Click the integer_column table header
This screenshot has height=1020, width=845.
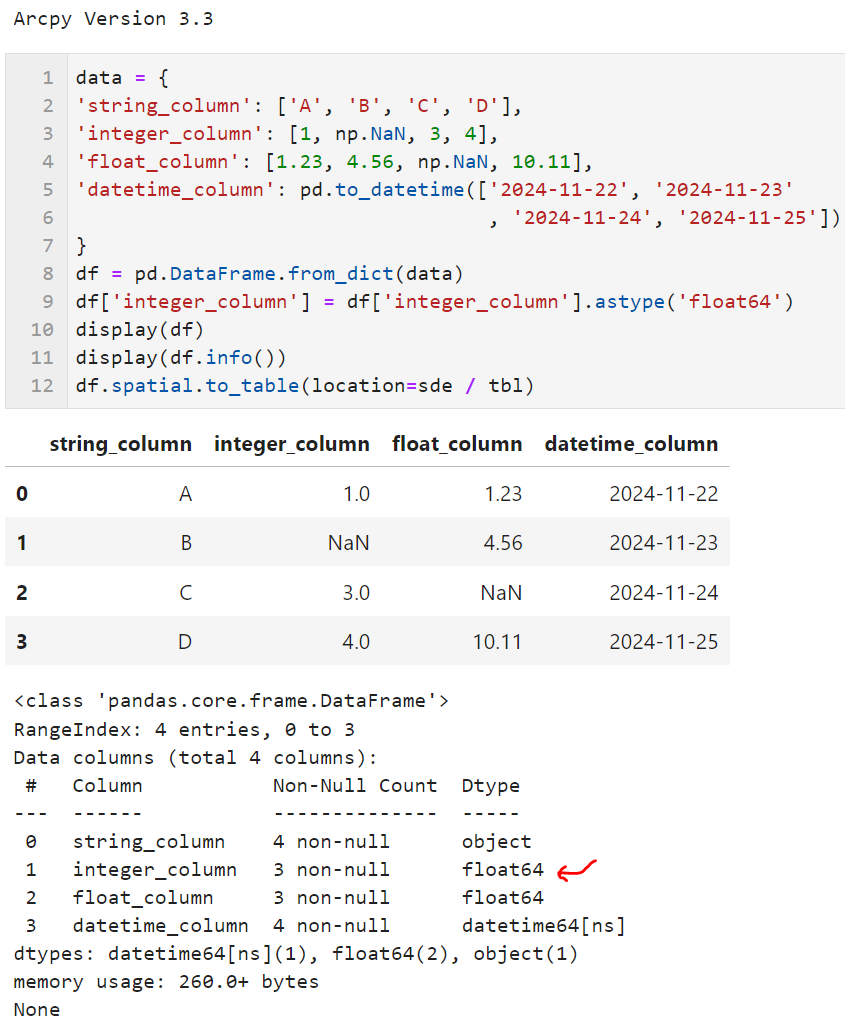[291, 444]
